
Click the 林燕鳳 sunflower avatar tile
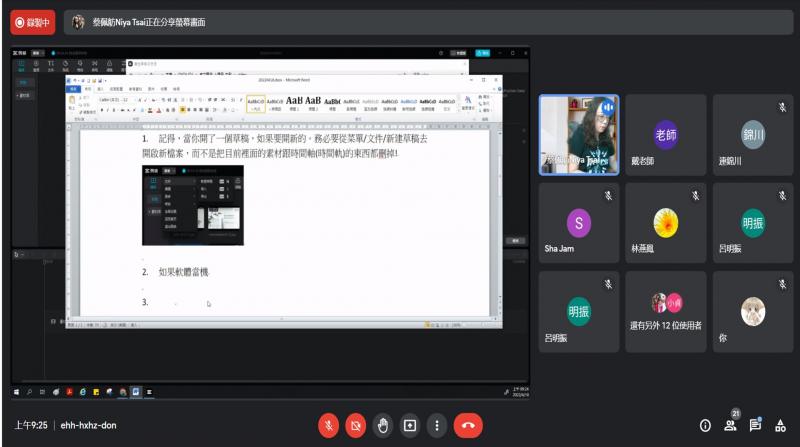[666, 221]
